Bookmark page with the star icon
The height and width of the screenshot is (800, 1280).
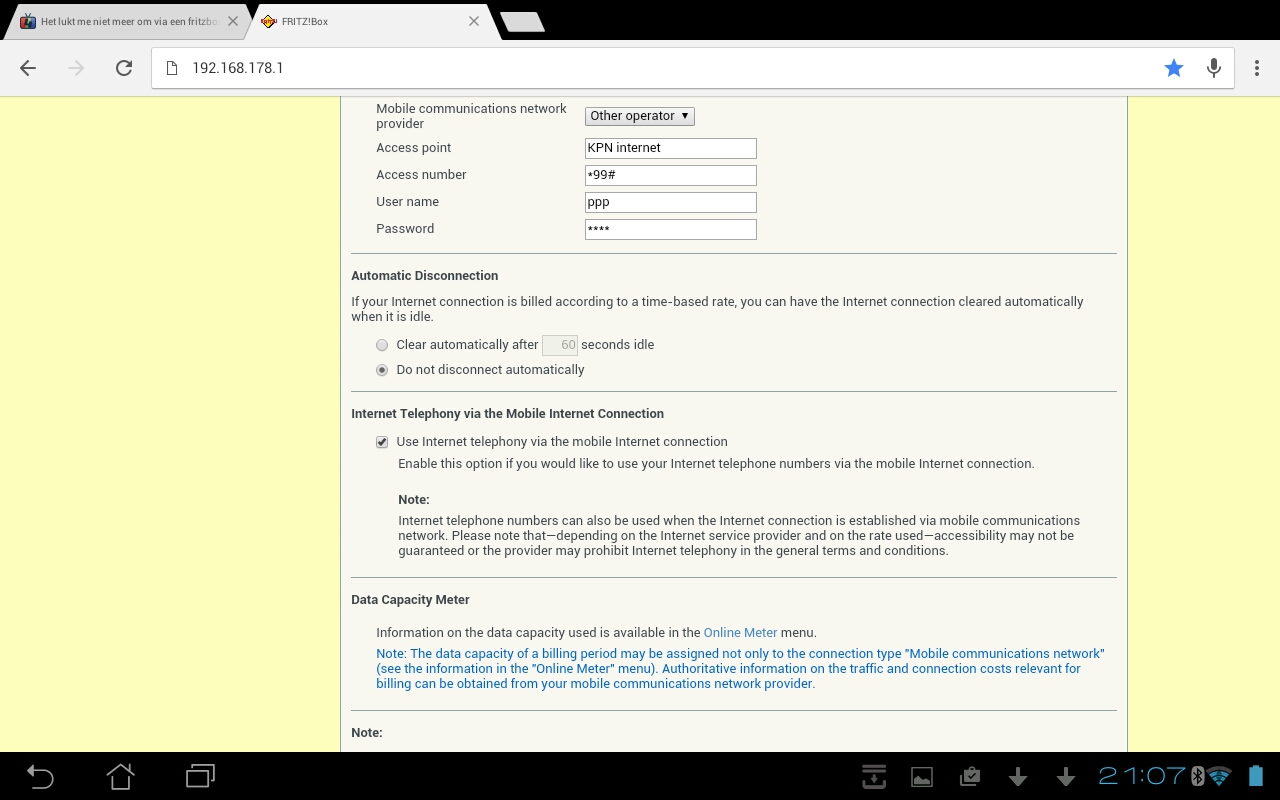coord(1173,68)
